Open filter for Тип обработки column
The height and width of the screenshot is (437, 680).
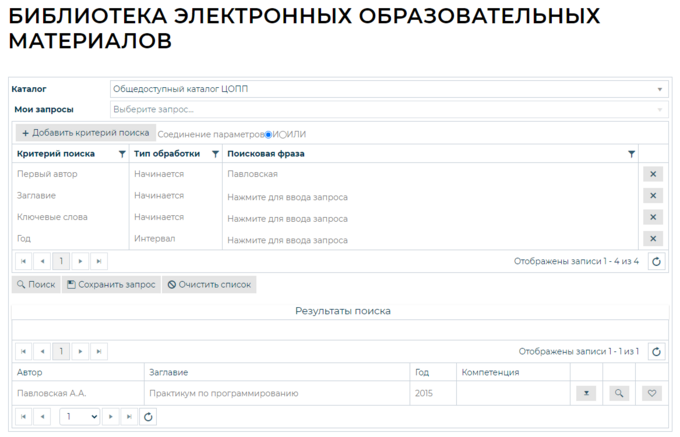(215, 154)
